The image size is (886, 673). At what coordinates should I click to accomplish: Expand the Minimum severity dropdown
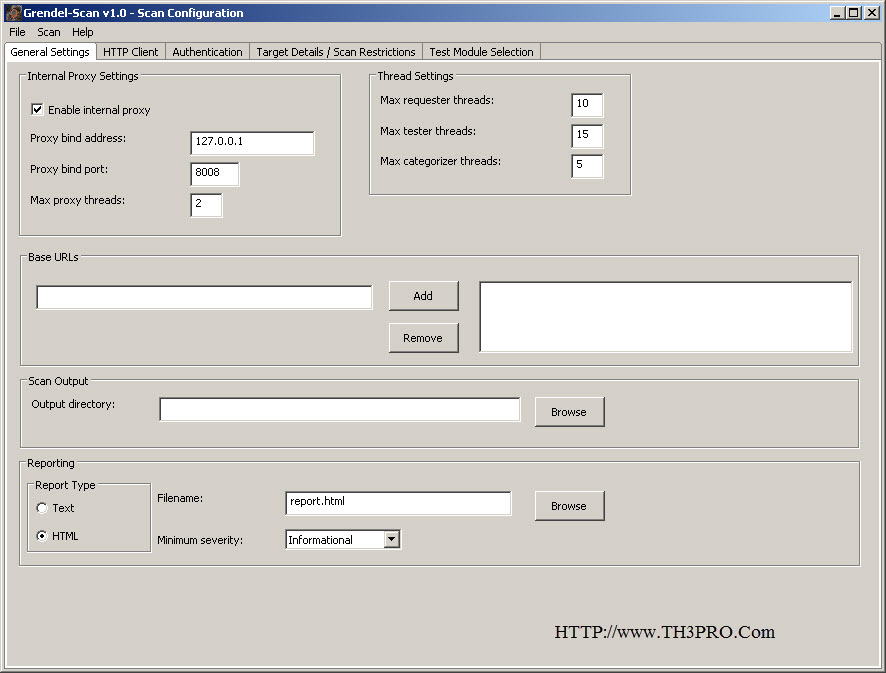coord(391,540)
